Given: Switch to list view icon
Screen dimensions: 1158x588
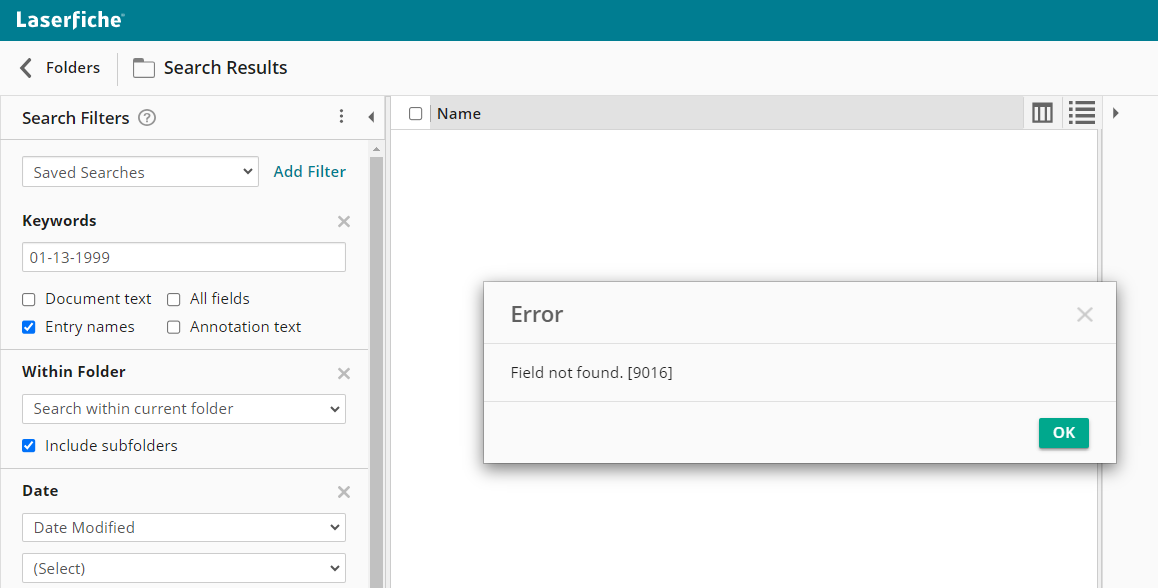Looking at the screenshot, I should click(x=1082, y=113).
